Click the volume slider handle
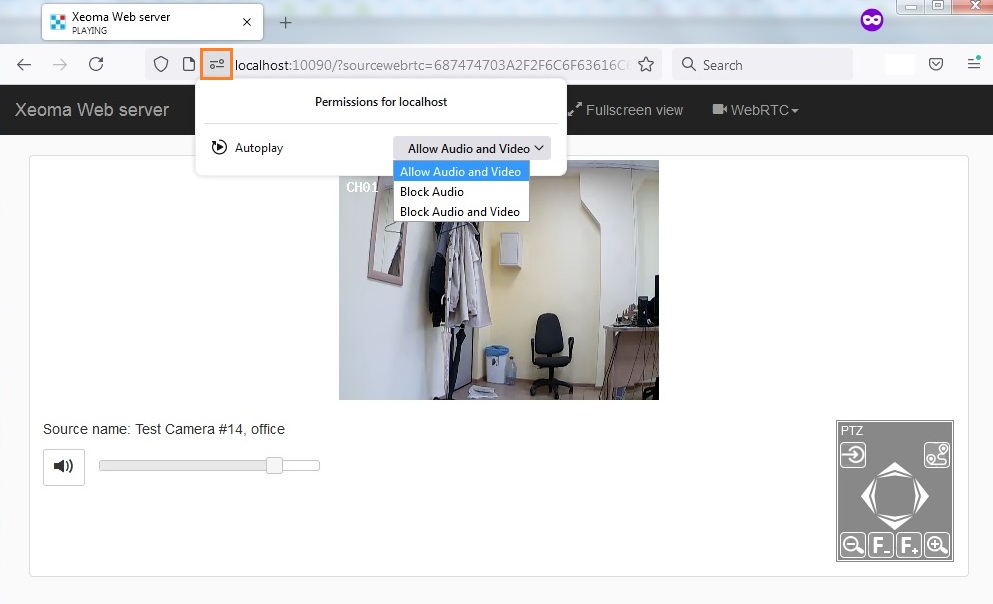 click(x=274, y=466)
